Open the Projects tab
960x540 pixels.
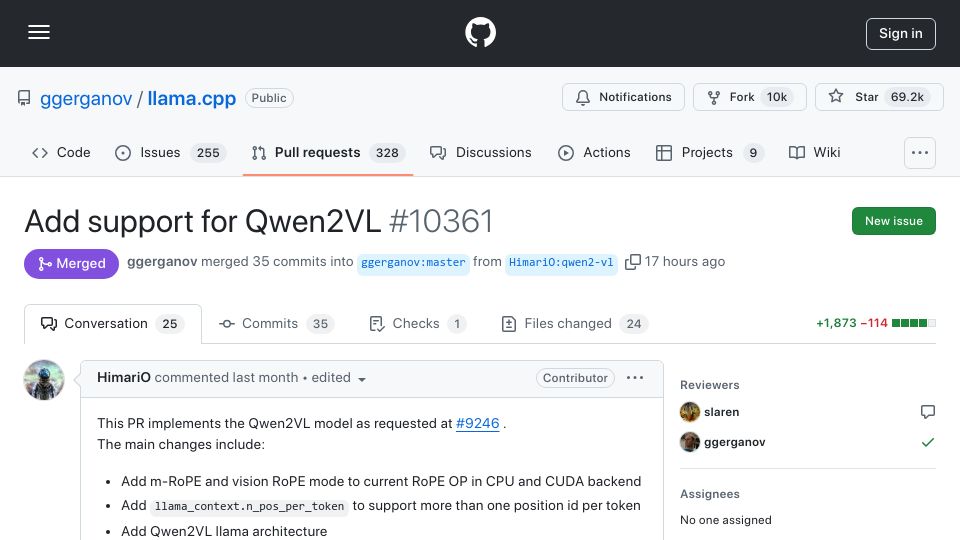(x=709, y=152)
